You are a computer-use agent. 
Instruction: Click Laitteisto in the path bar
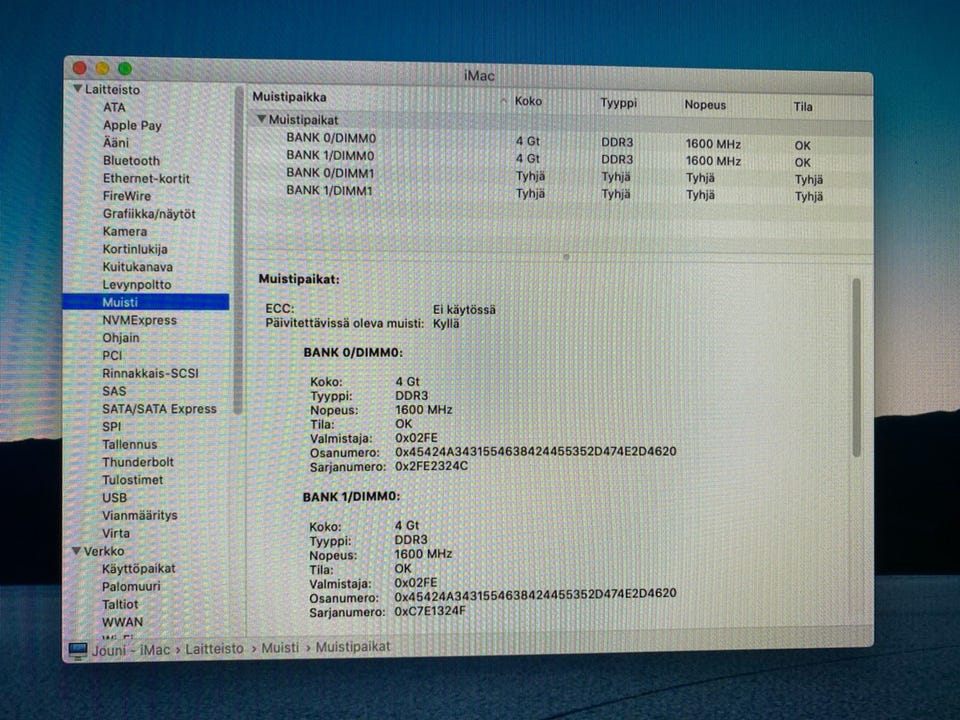click(x=214, y=648)
